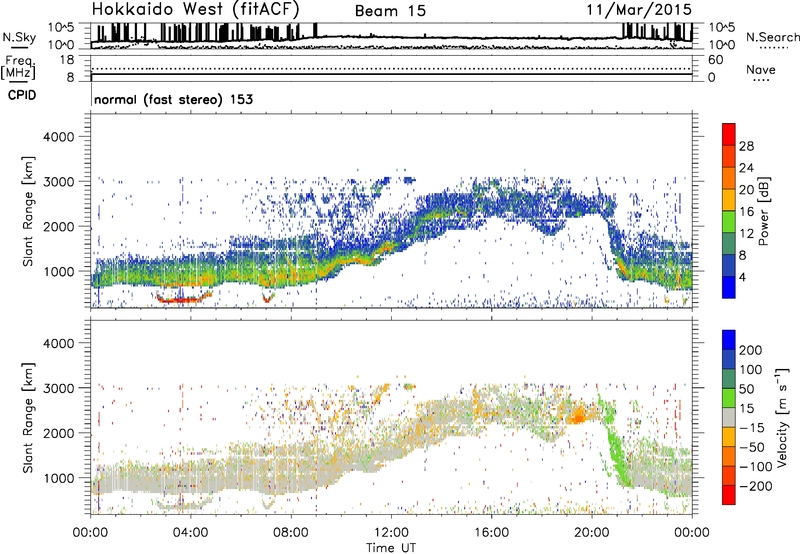The image size is (800, 554).
Task: Click 'normal (fast stereo) 153' text
Action: pyautogui.click(x=173, y=99)
